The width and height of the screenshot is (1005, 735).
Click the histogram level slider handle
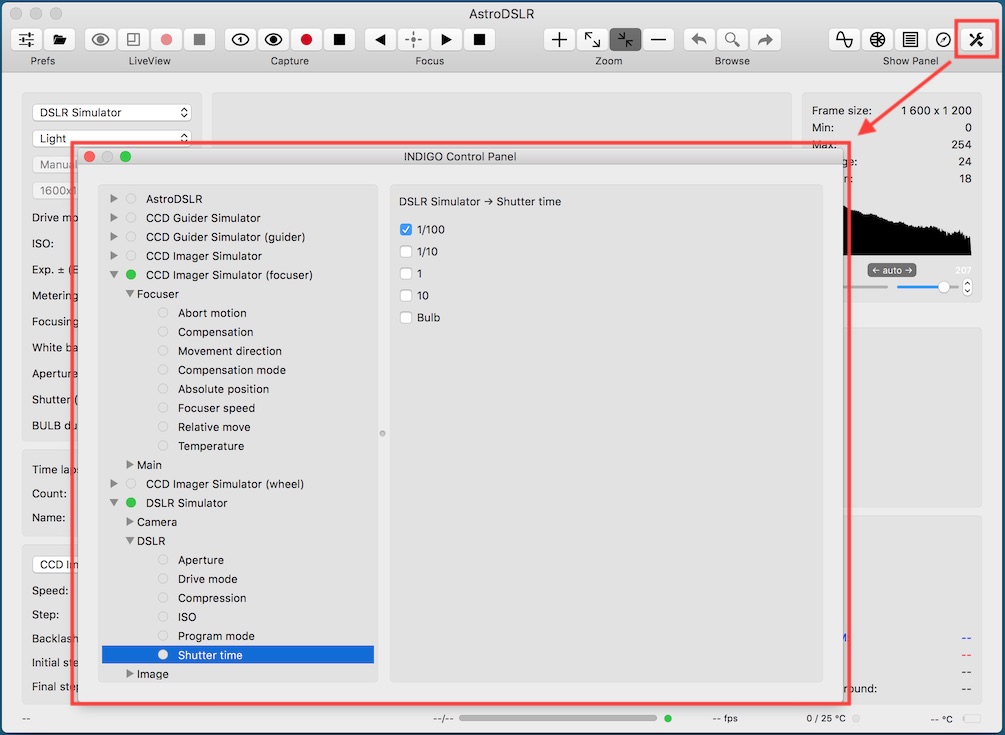(x=943, y=287)
